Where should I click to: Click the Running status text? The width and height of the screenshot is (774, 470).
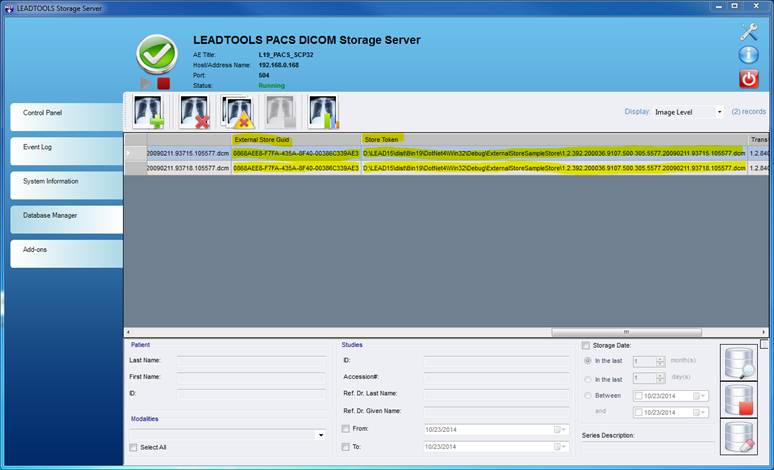(271, 85)
